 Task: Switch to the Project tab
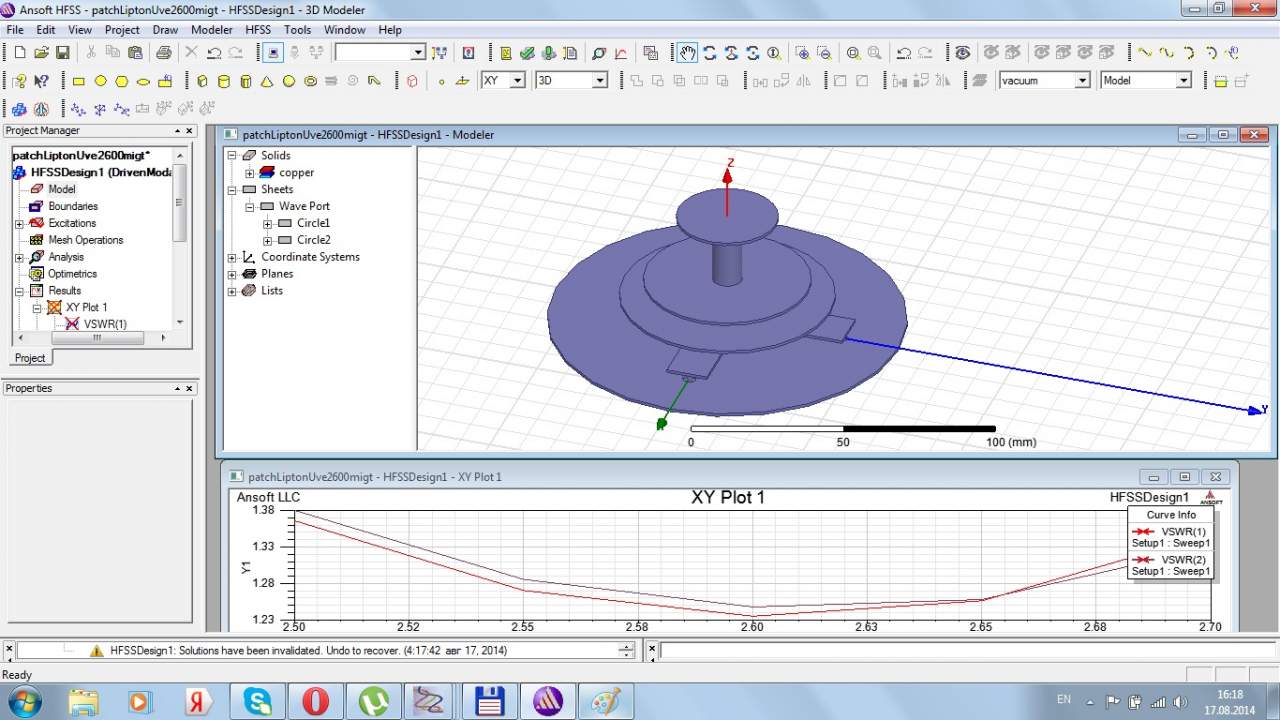[x=30, y=358]
